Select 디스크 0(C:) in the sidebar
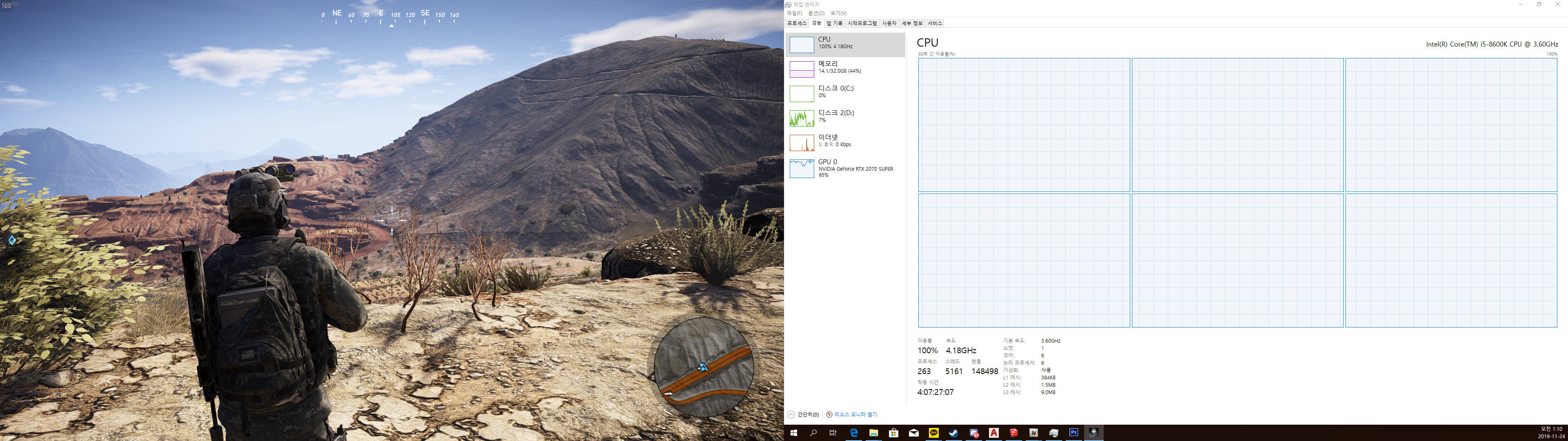 click(846, 93)
